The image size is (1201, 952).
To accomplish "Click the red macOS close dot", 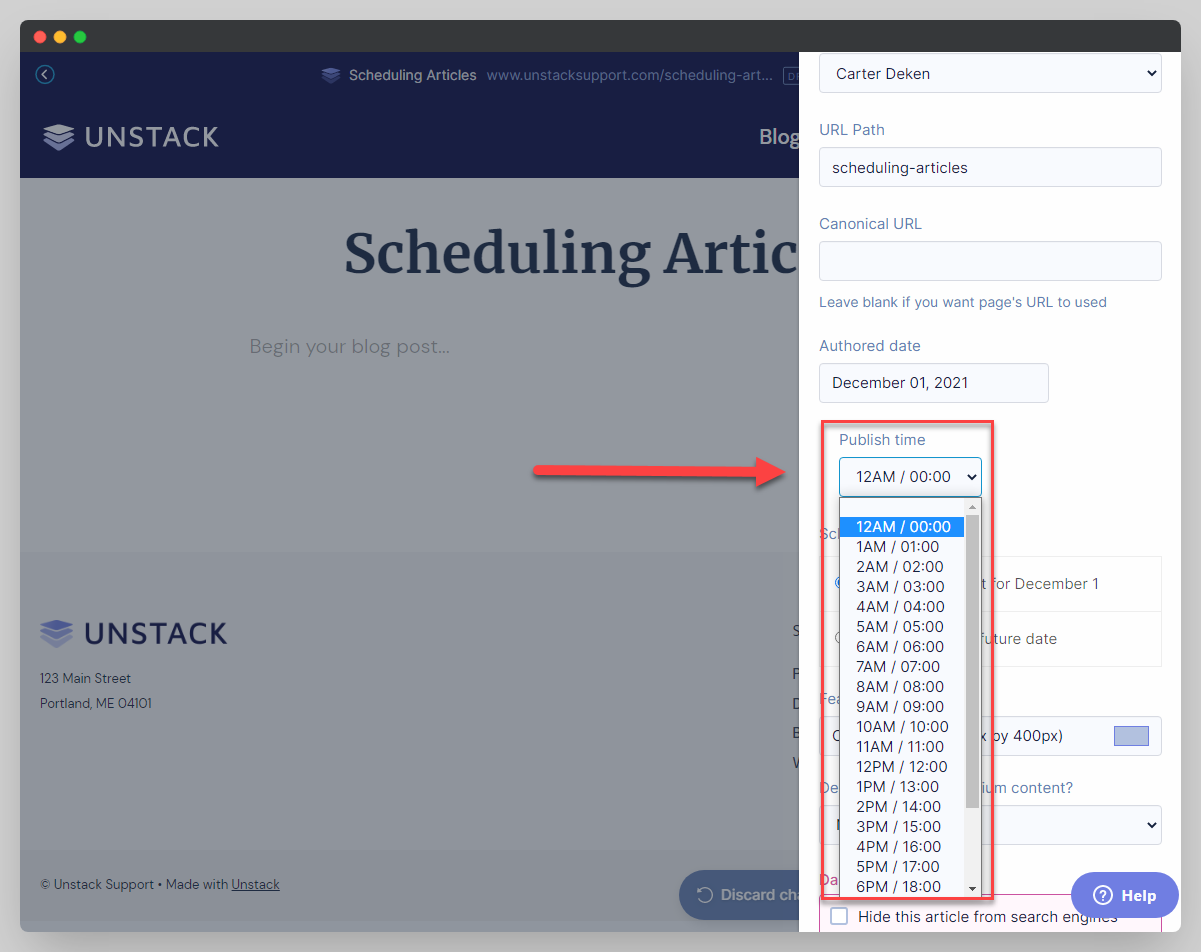I will tap(40, 37).
